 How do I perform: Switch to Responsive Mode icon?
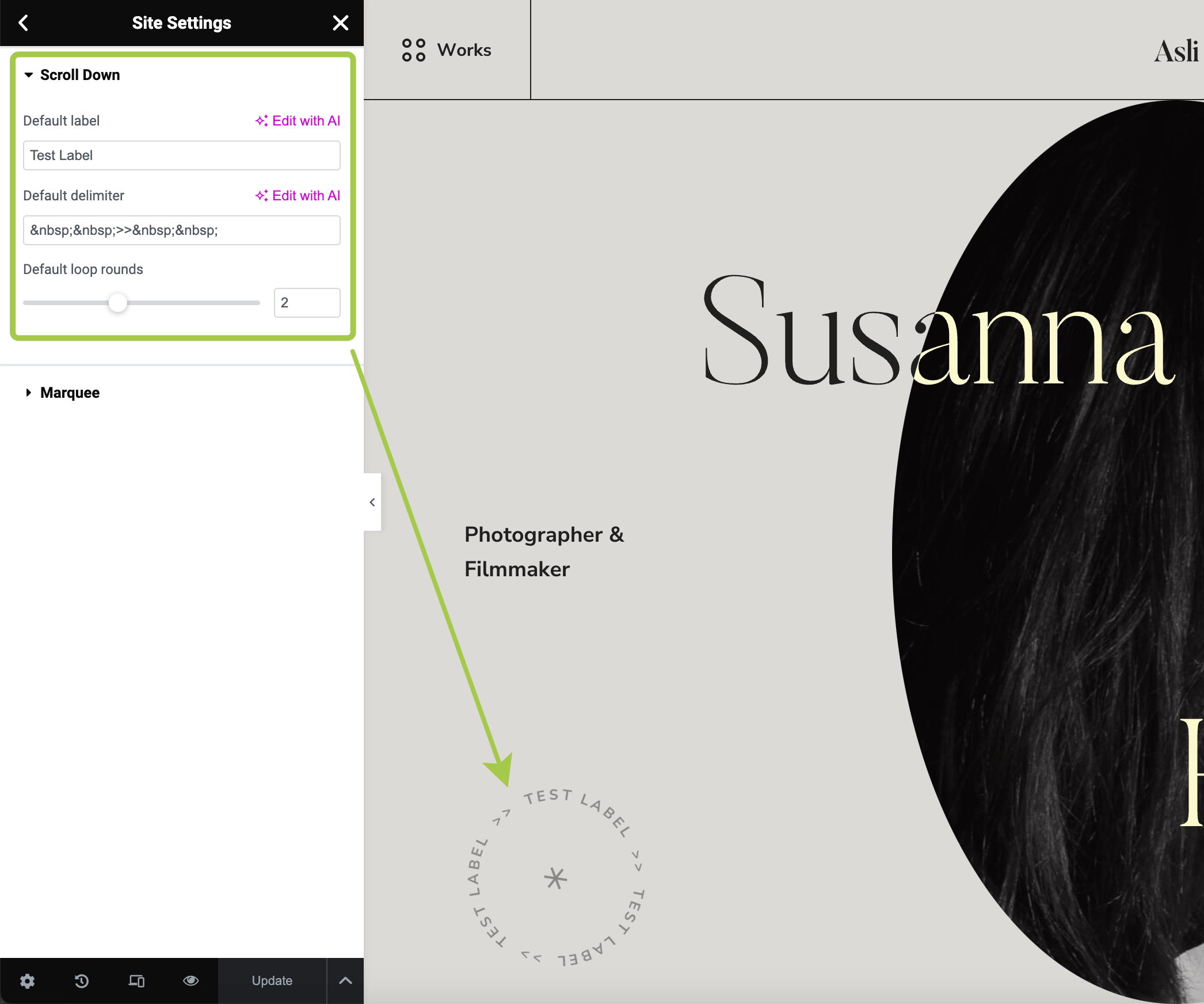coord(136,980)
